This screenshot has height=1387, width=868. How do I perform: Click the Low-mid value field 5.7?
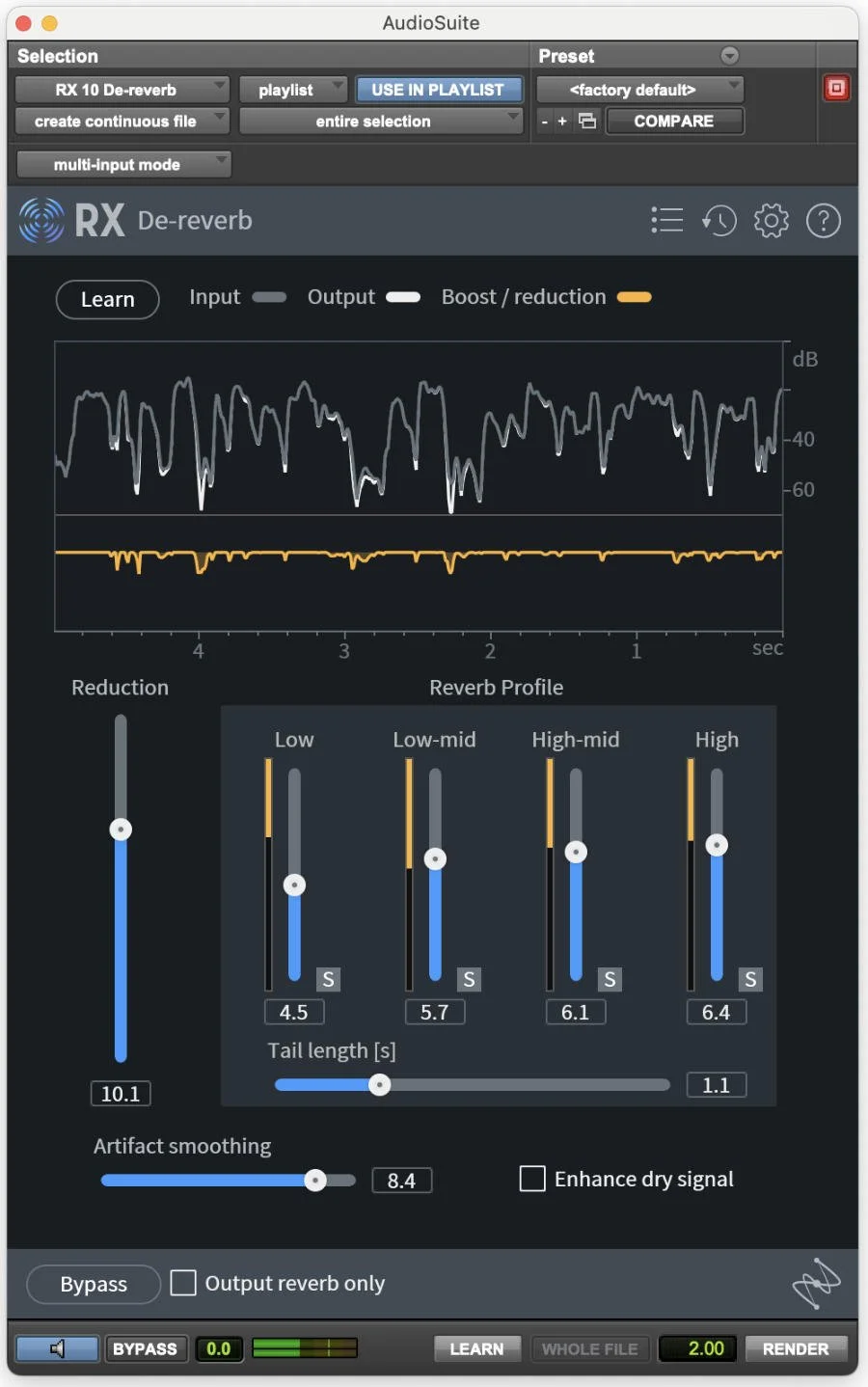click(435, 1012)
